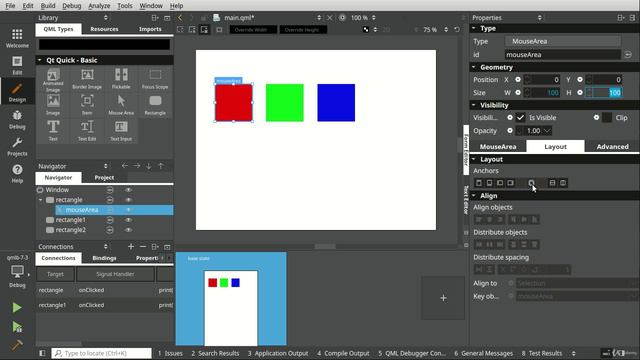Screen dimensions: 640x360
Task: Pick the Rectangle component in Library
Action: click(155, 105)
